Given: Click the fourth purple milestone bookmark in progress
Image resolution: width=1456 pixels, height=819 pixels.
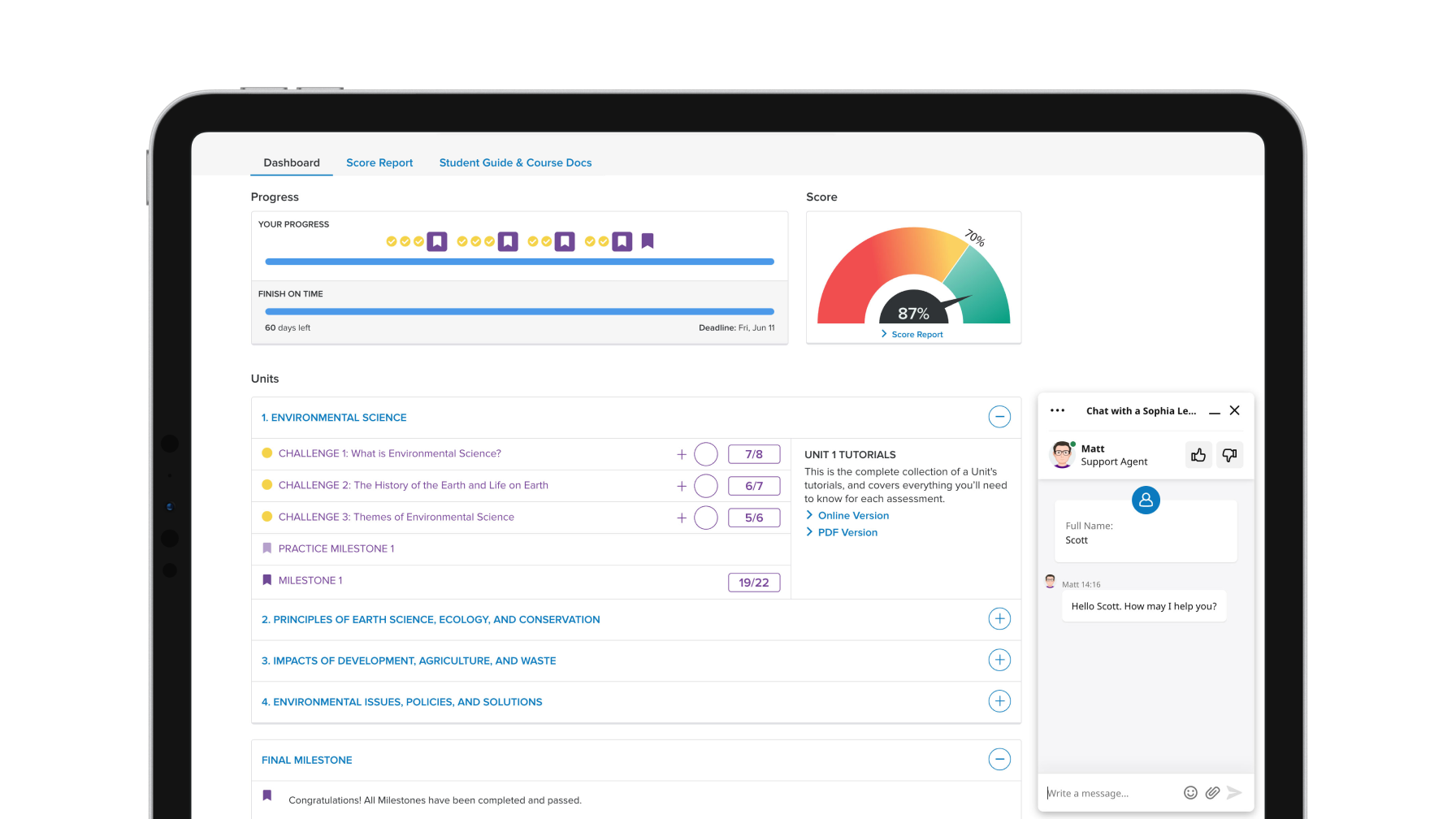Looking at the screenshot, I should (x=622, y=241).
